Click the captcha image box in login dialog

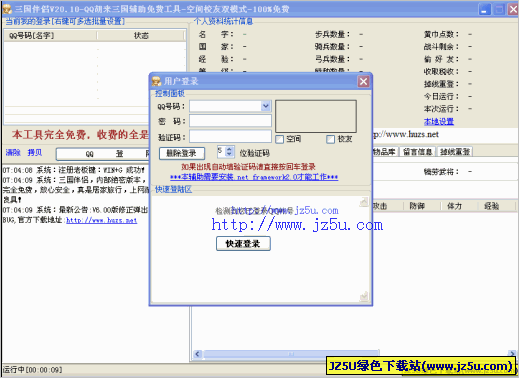click(316, 116)
